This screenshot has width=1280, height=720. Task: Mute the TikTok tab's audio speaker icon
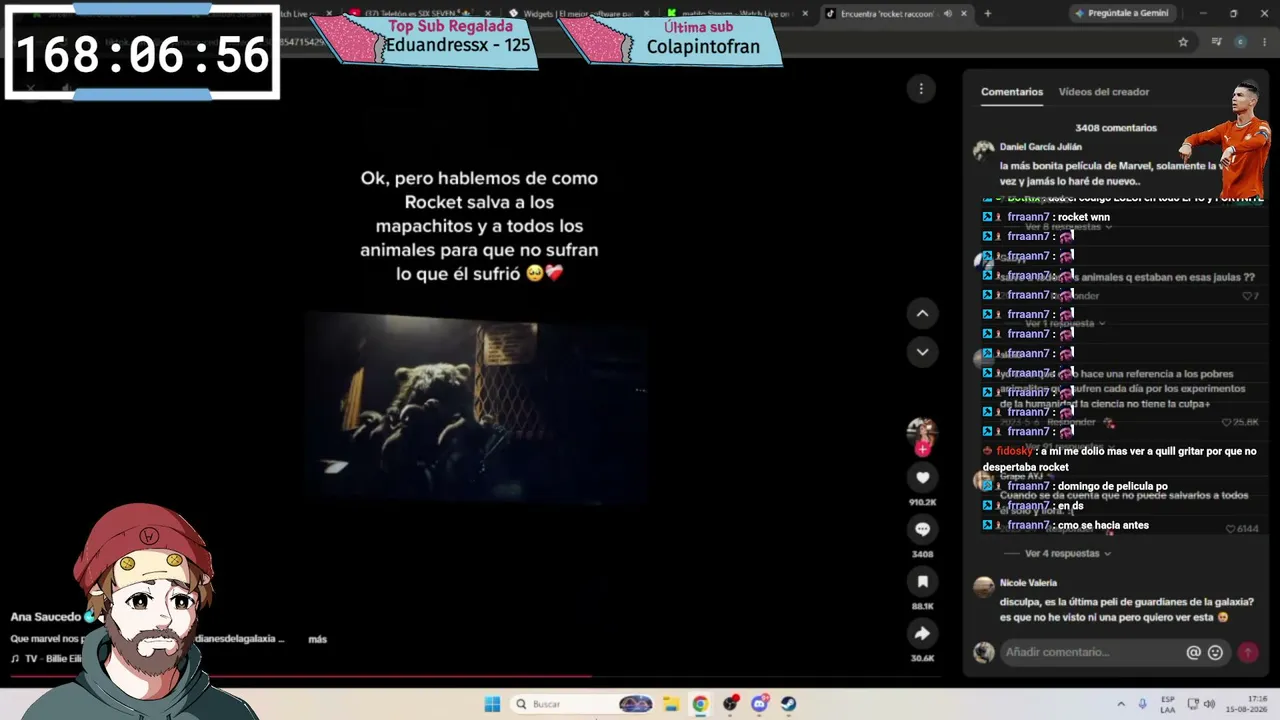(x=947, y=13)
